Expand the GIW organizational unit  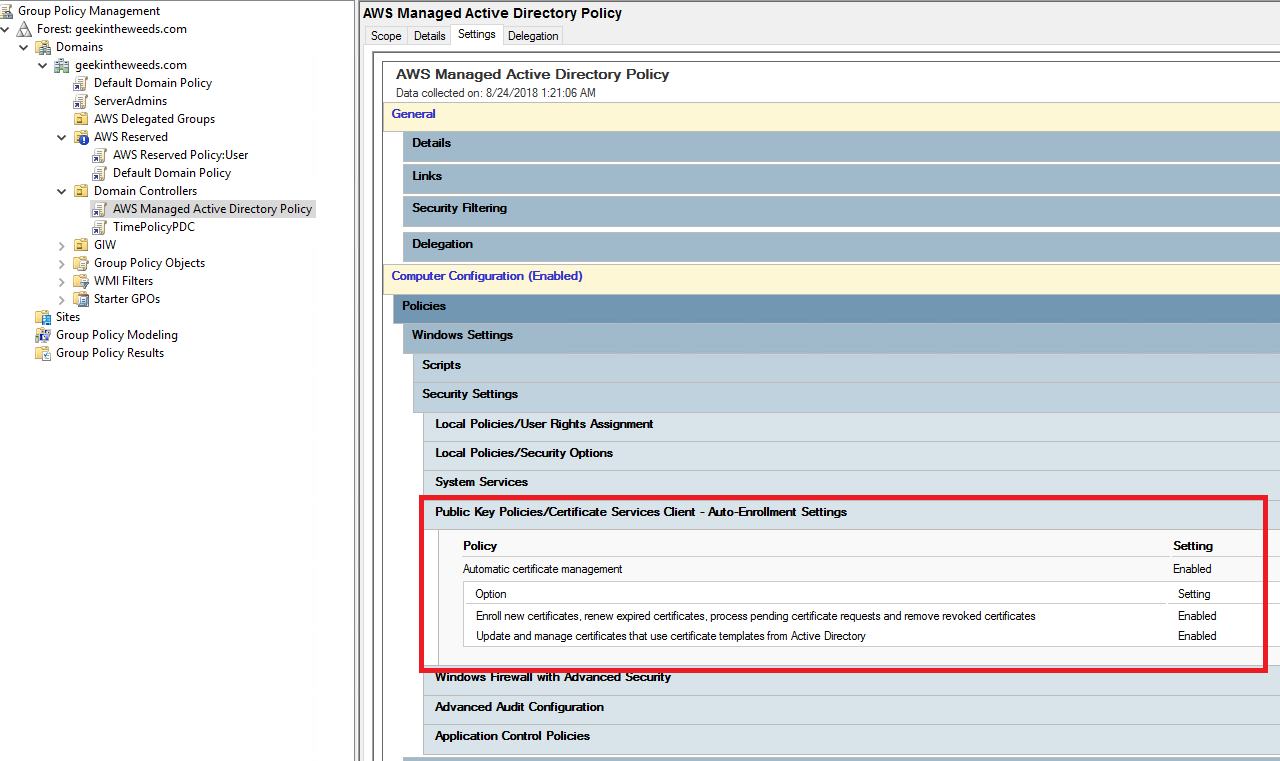pyautogui.click(x=61, y=244)
